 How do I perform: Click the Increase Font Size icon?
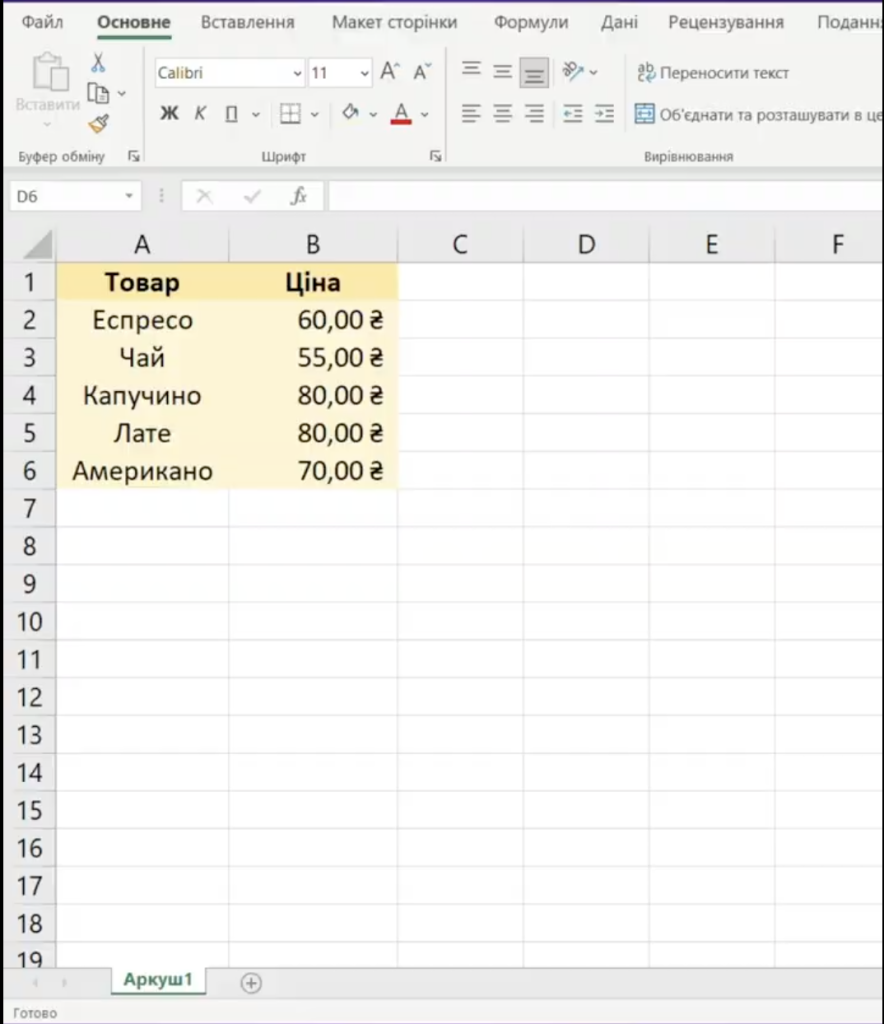[390, 72]
